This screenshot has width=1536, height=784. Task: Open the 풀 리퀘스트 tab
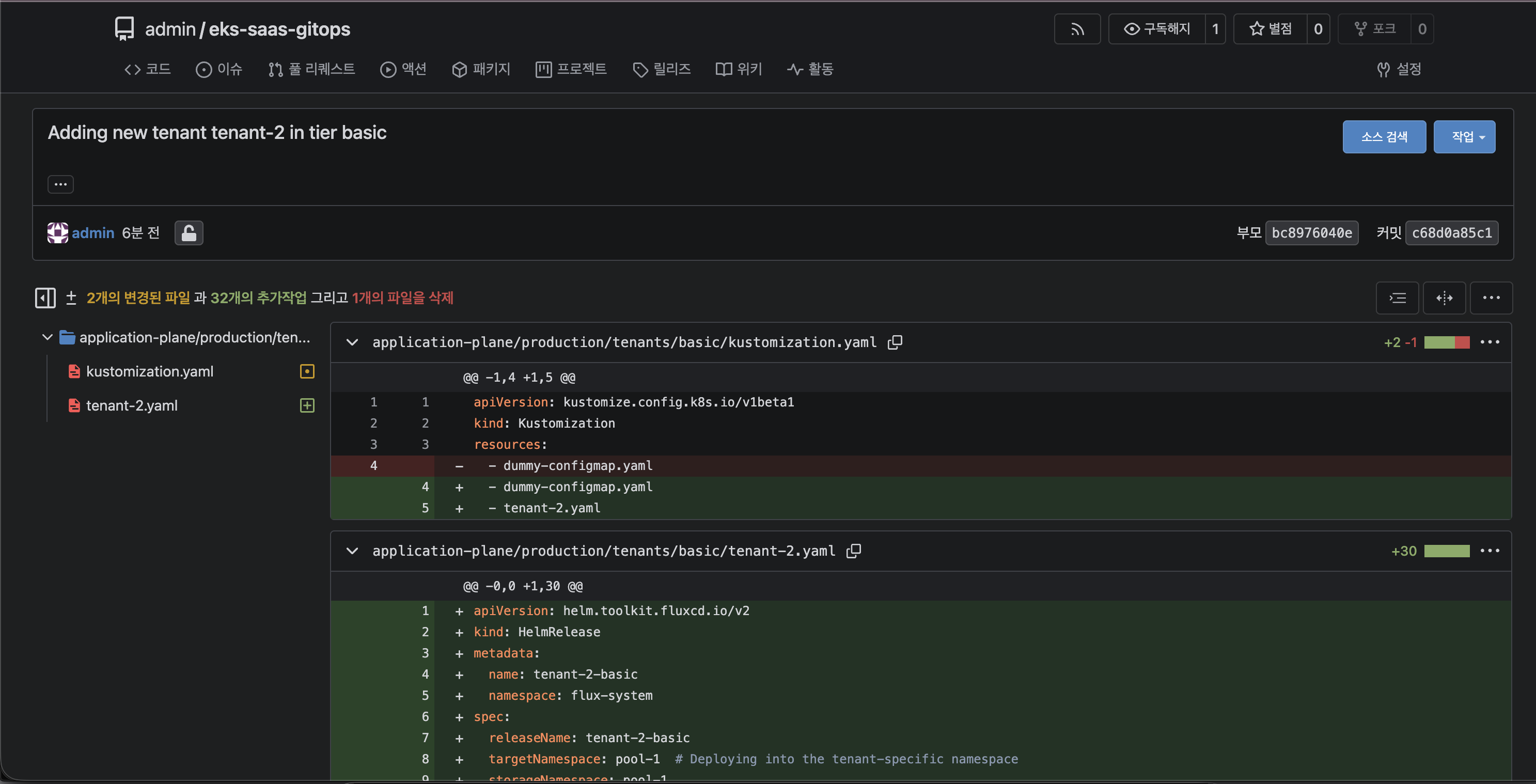(312, 69)
